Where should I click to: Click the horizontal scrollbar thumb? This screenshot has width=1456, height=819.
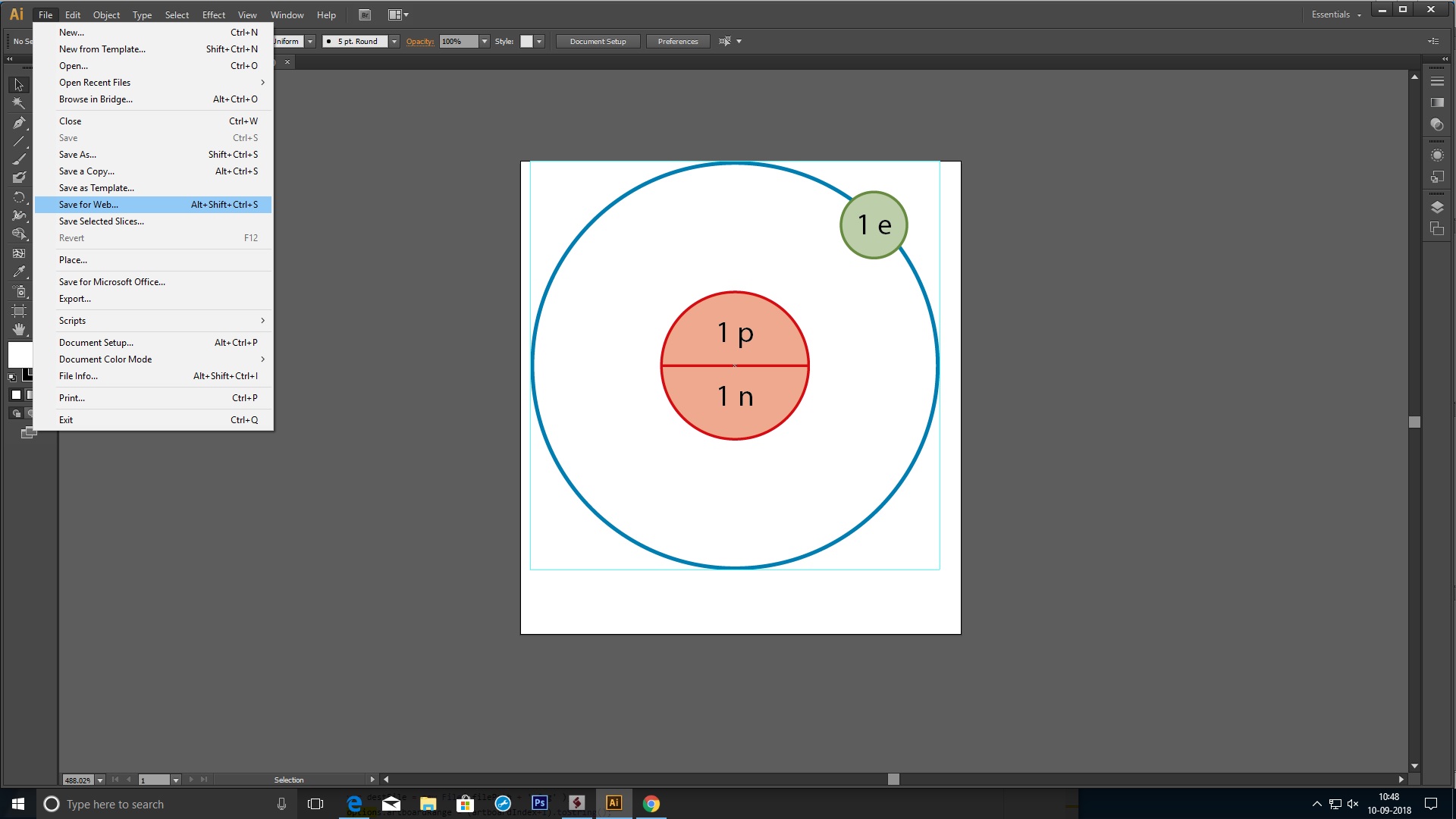(x=893, y=780)
